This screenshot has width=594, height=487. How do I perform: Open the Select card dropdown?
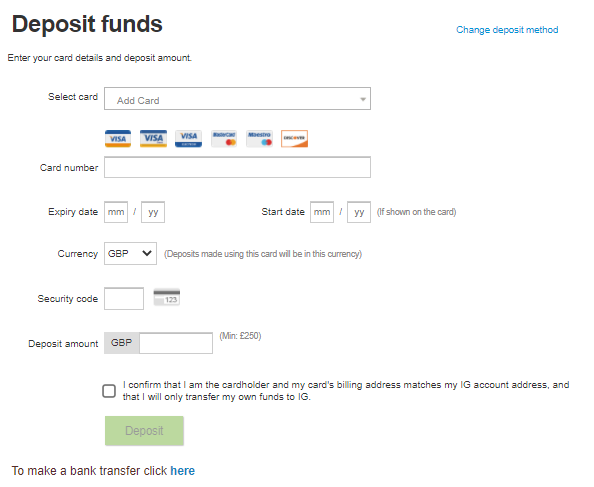[238, 99]
